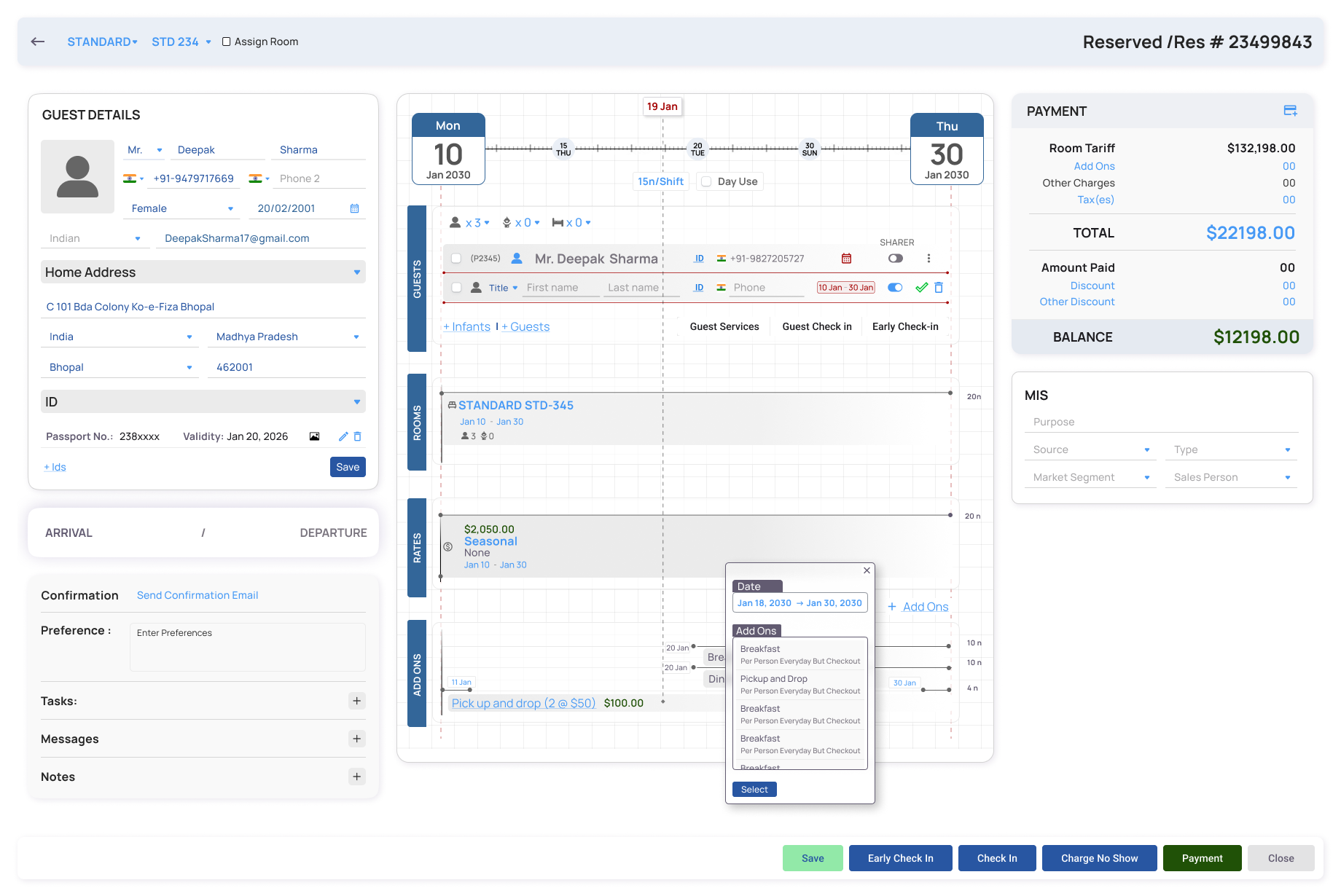
Task: Click the red calendar icon beside Deepak Sharma
Action: [x=846, y=259]
